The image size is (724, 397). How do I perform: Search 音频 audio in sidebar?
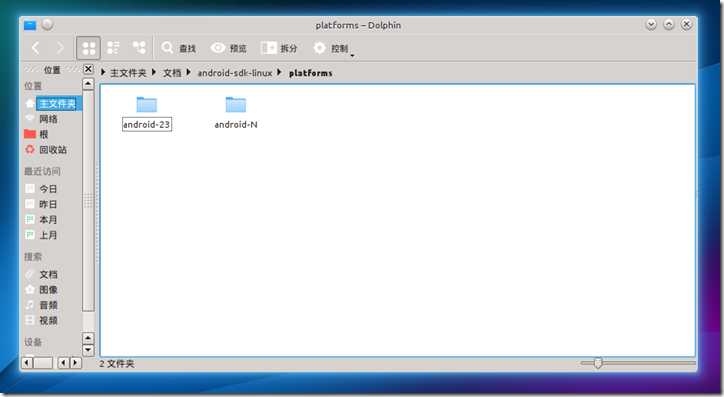[x=48, y=305]
